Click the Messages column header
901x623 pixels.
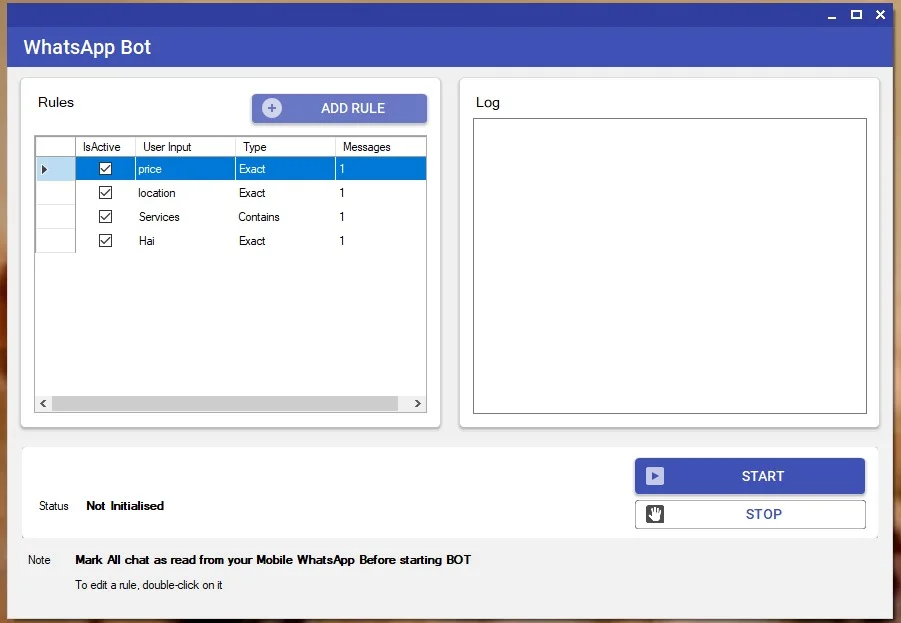(367, 147)
